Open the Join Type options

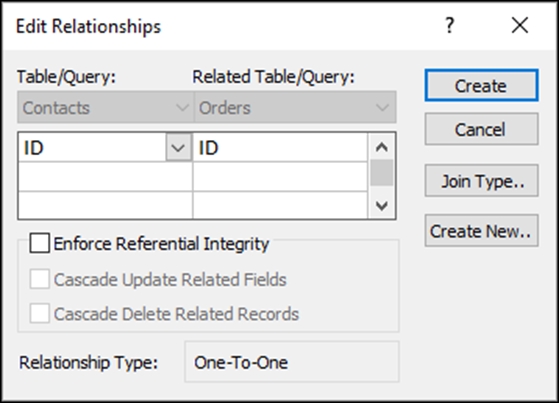tap(481, 181)
